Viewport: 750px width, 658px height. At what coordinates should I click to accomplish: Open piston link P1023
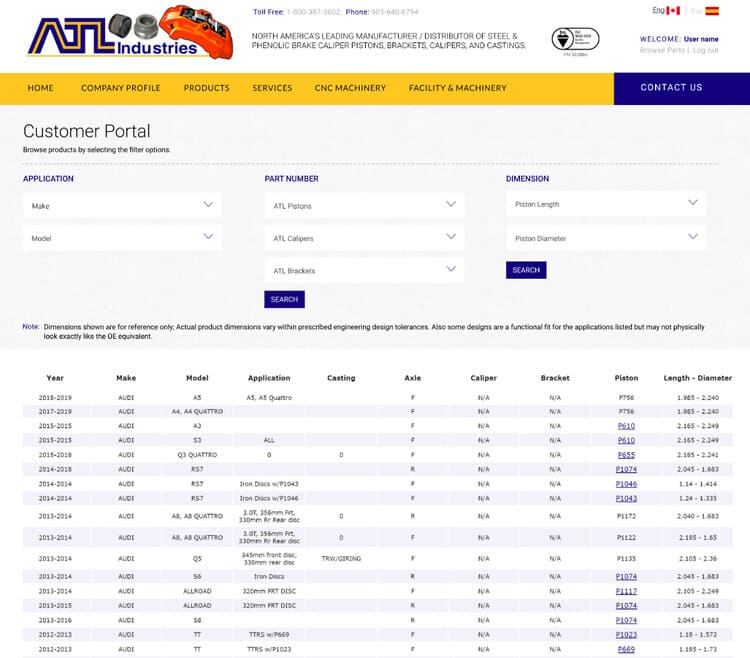pos(626,635)
